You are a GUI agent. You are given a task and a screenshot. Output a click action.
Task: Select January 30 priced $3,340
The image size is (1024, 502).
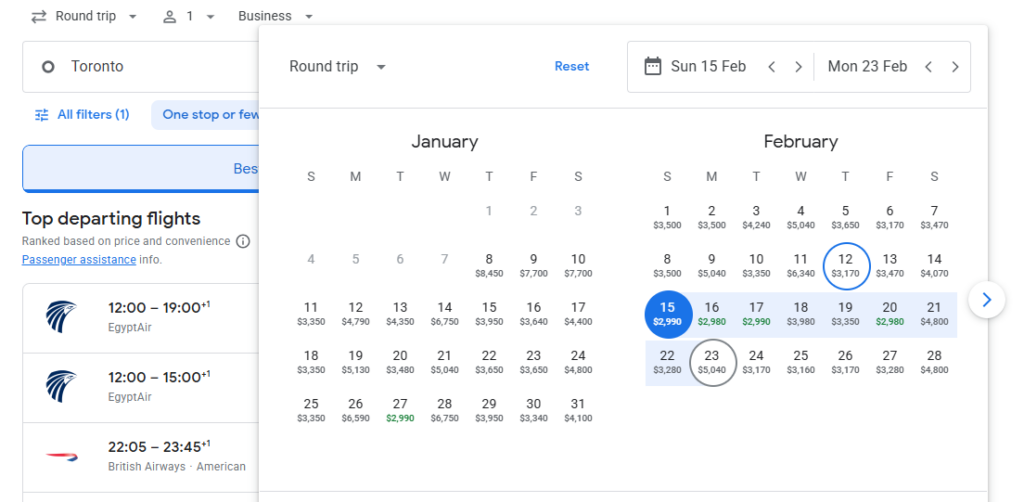[x=534, y=410]
